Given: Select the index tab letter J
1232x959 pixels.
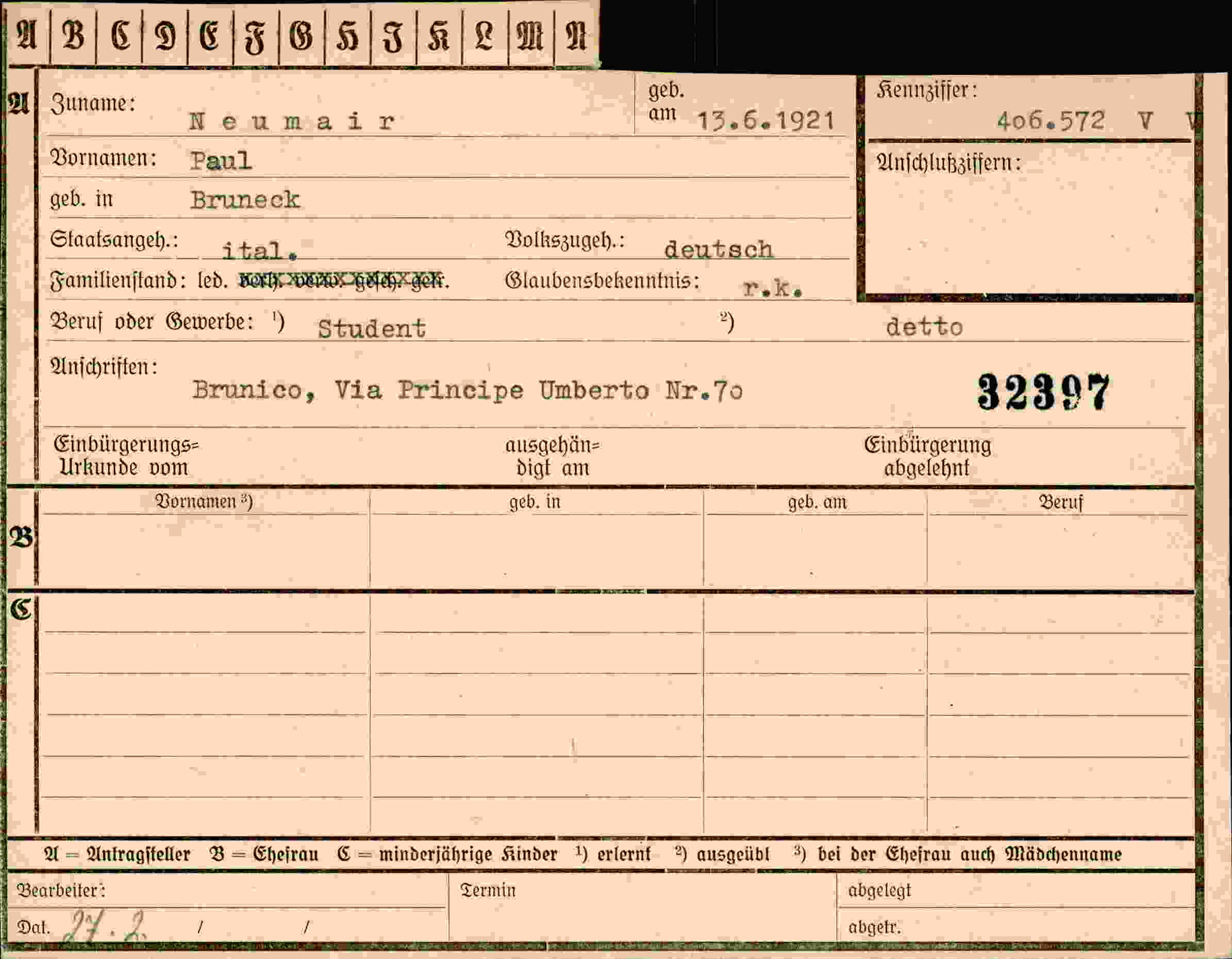Looking at the screenshot, I should (393, 37).
